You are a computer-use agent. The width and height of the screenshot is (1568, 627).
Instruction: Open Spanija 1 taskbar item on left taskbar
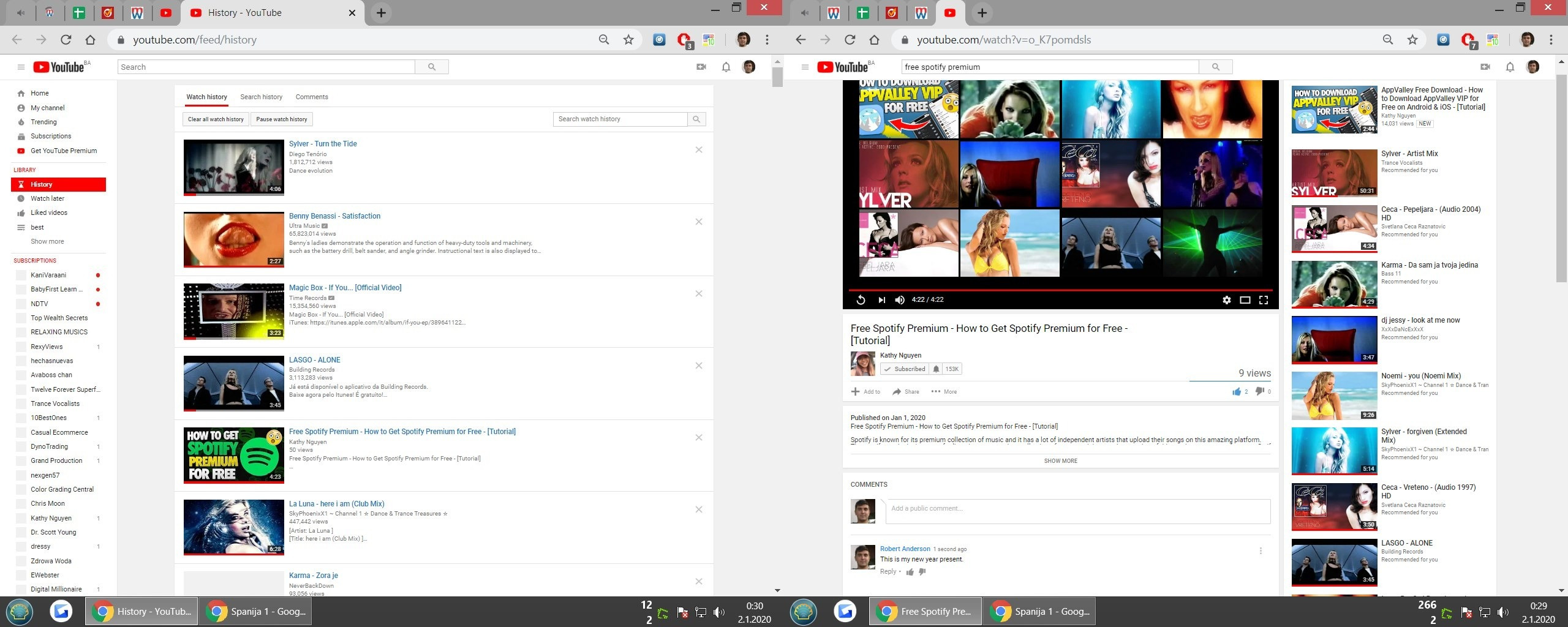[256, 611]
